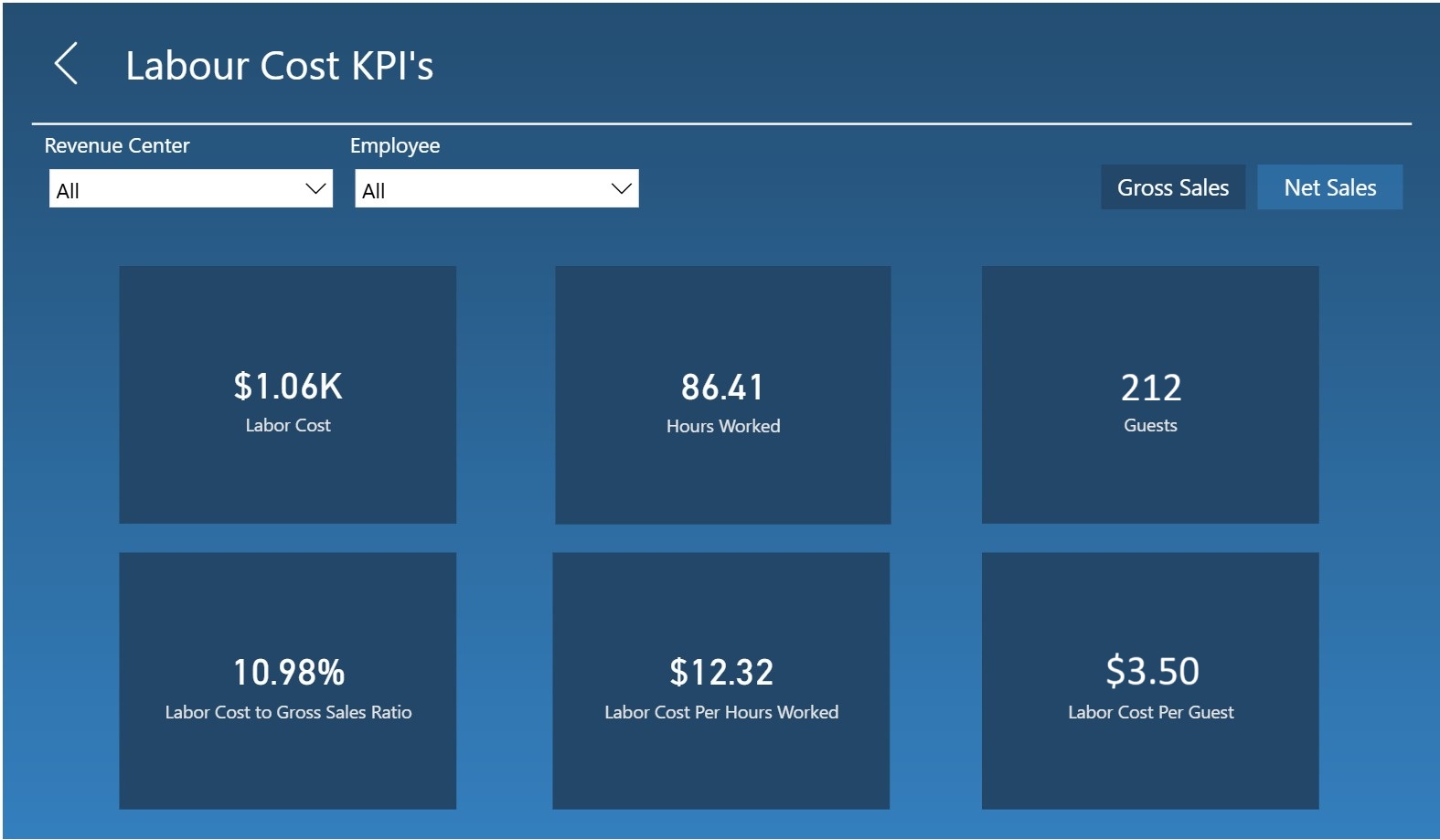Select the 86.41 hours value
The height and width of the screenshot is (840, 1440).
722,388
